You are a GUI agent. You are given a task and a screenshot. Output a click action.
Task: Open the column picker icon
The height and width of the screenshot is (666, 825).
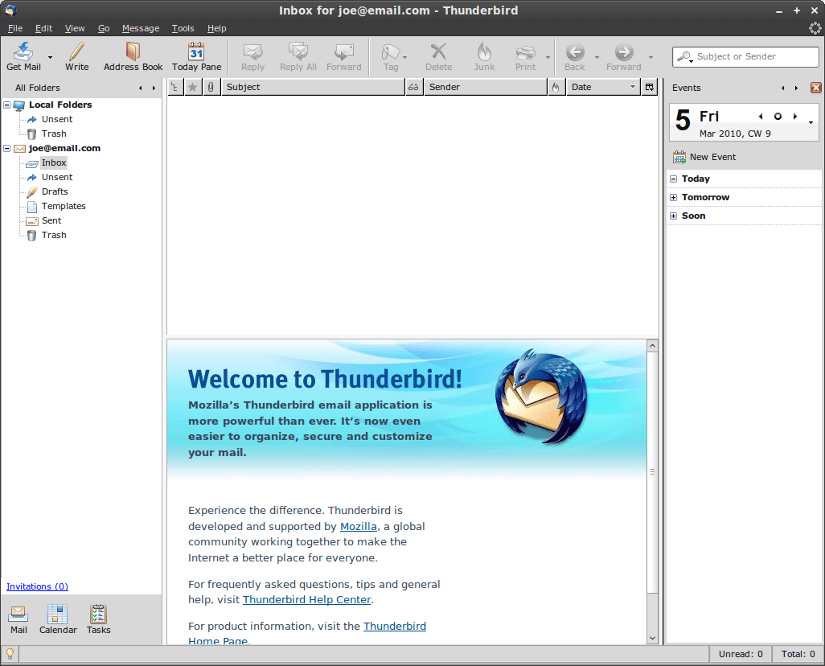pyautogui.click(x=650, y=87)
